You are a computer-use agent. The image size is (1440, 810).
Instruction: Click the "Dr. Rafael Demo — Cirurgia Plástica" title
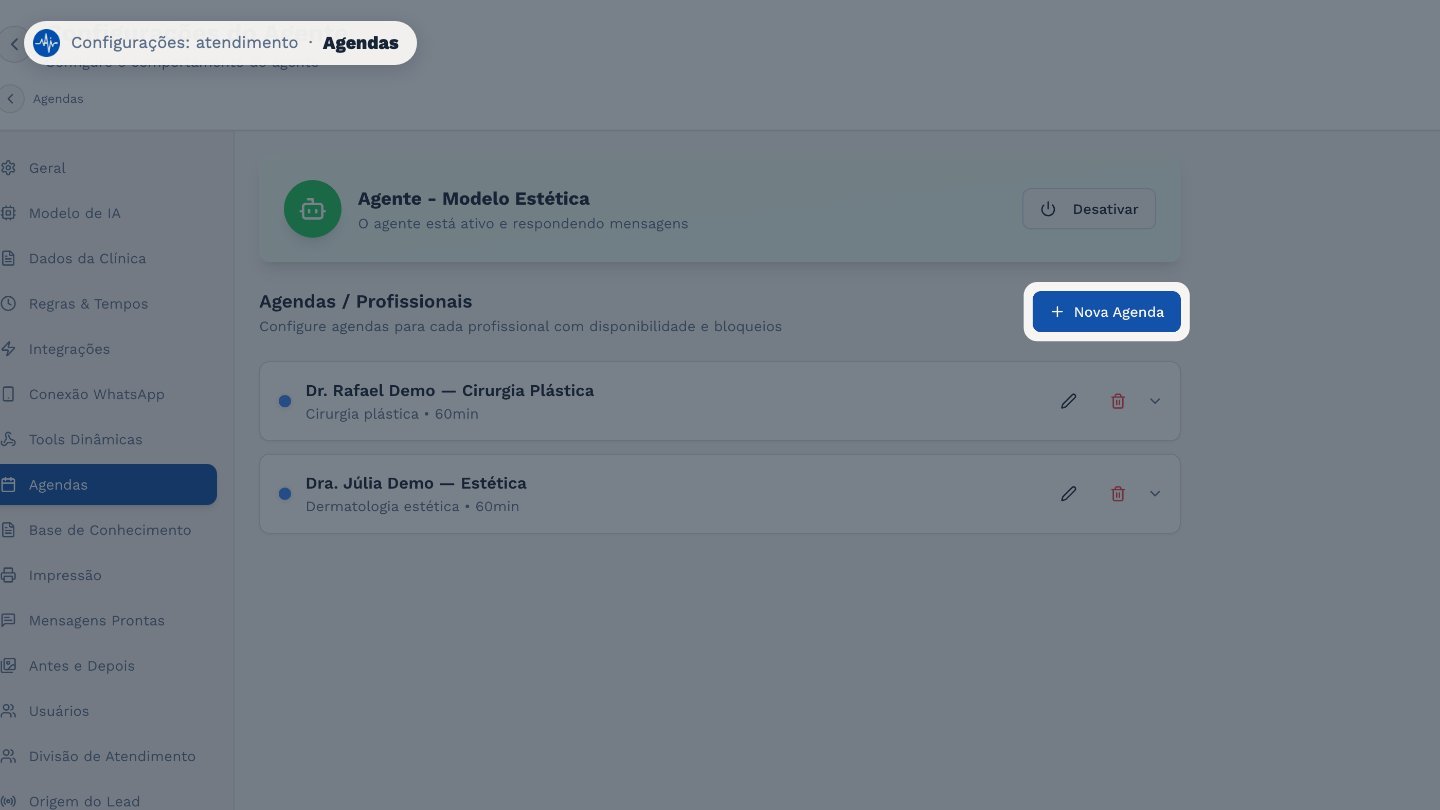(x=450, y=390)
